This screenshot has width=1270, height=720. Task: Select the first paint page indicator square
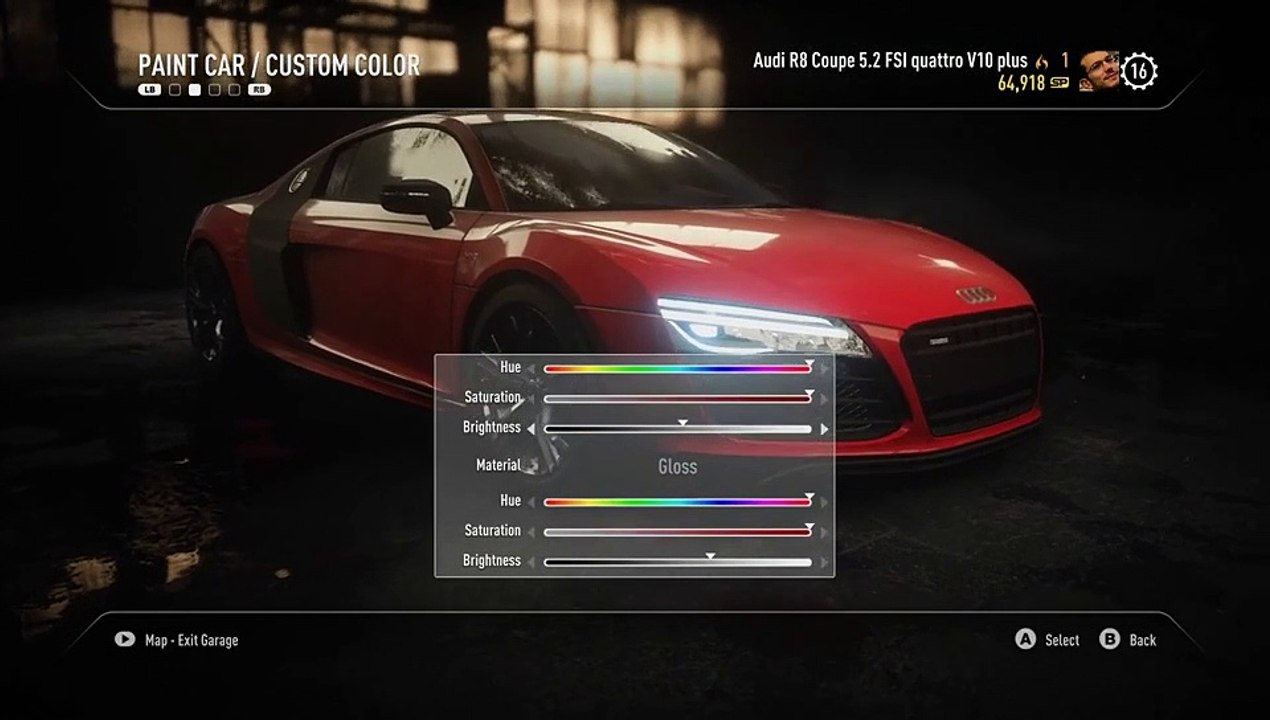(x=175, y=90)
